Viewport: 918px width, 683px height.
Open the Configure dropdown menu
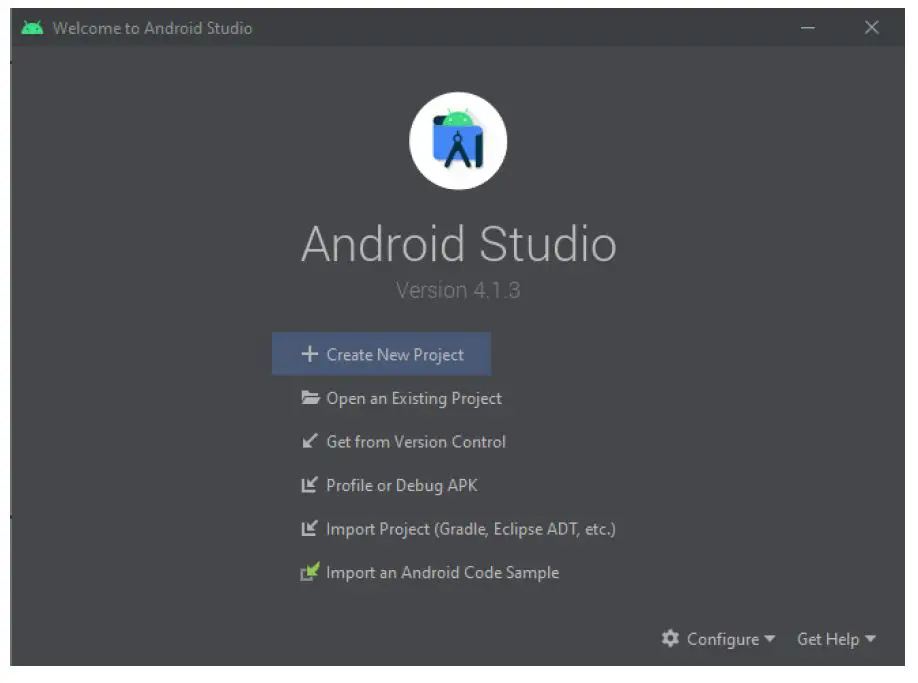[x=718, y=639]
